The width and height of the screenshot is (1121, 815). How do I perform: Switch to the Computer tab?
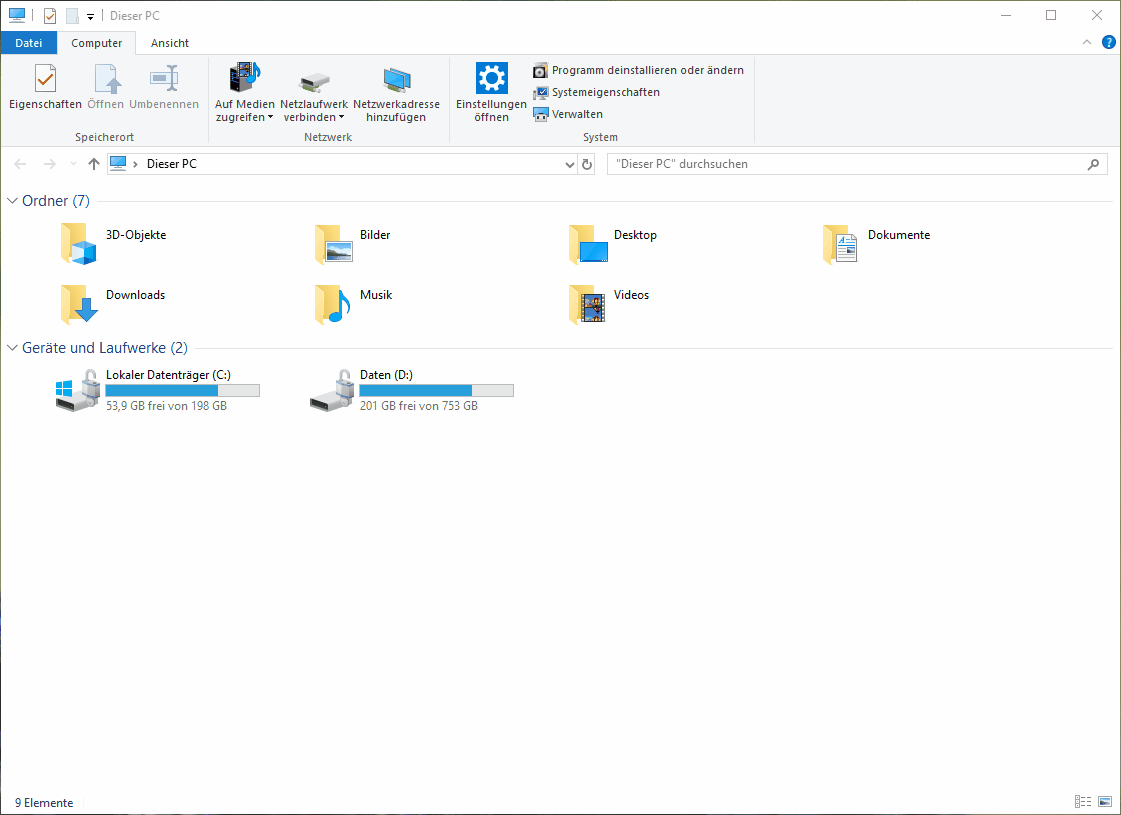(x=97, y=43)
